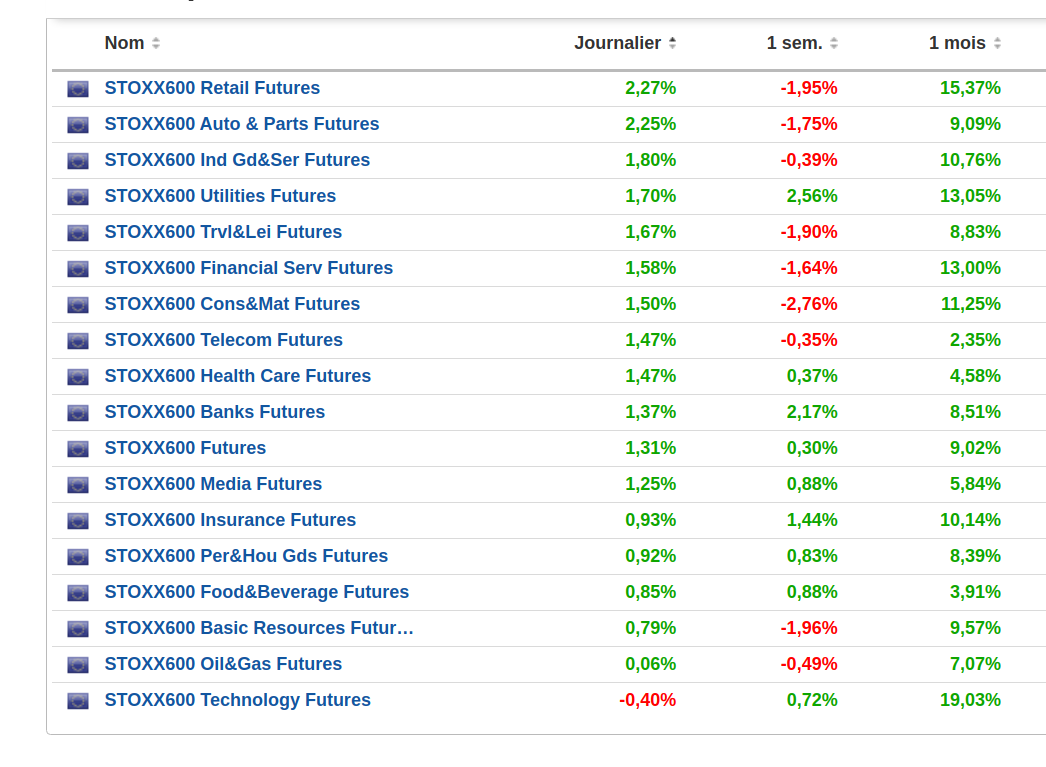Click the flag icon beside STOXX600 Technology Futures
The image size is (1046, 767).
coord(78,701)
